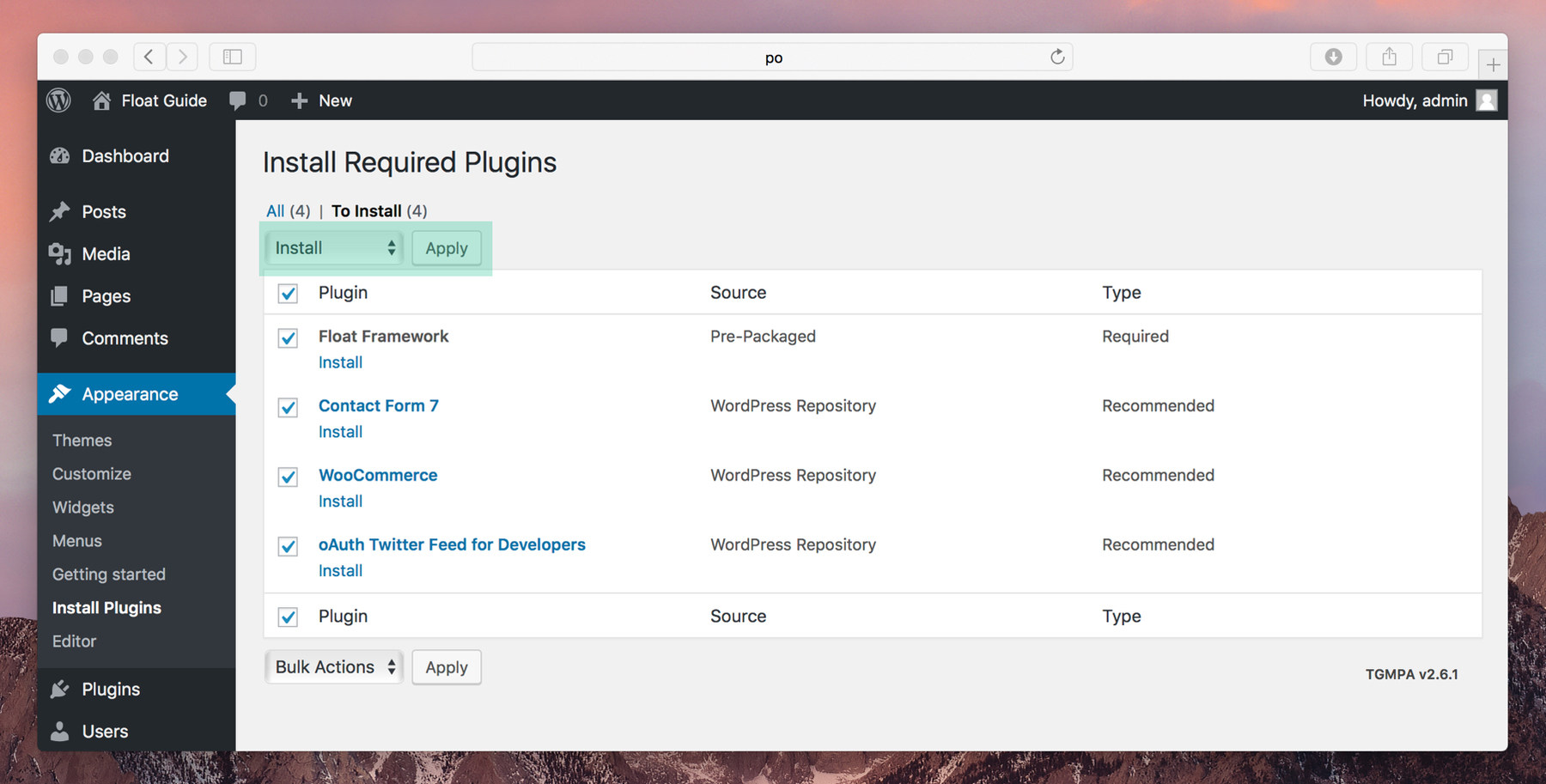Click Install under Float Framework

(340, 362)
